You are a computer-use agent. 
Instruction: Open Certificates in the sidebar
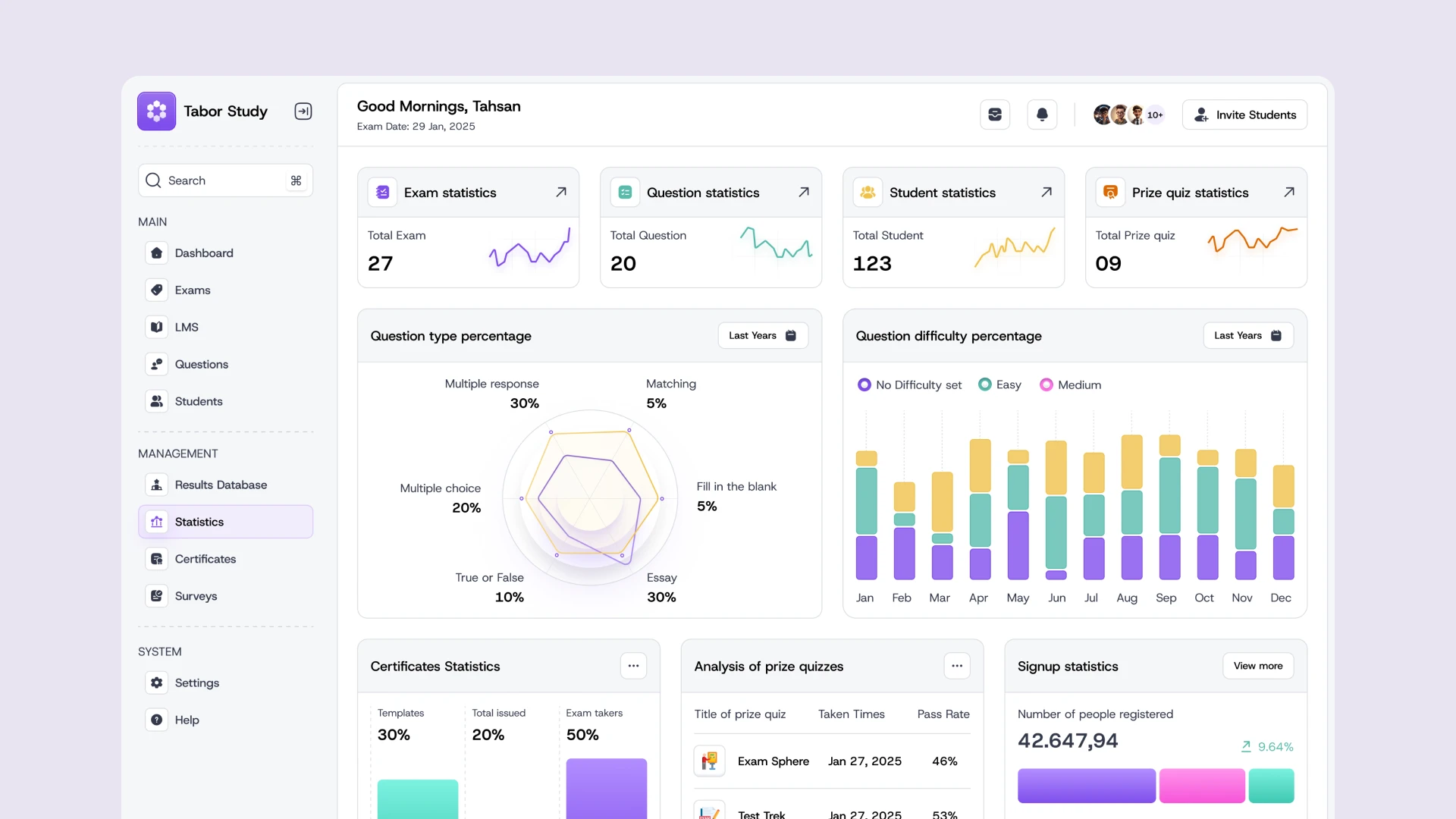click(x=225, y=559)
